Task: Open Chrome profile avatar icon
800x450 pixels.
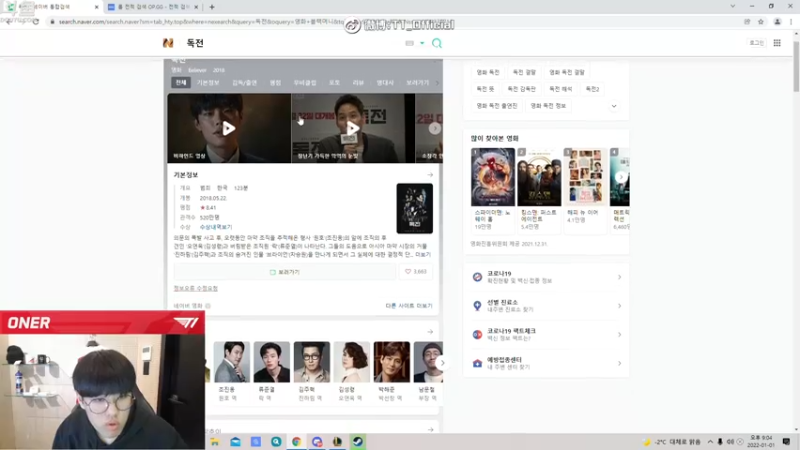Action: click(x=777, y=22)
